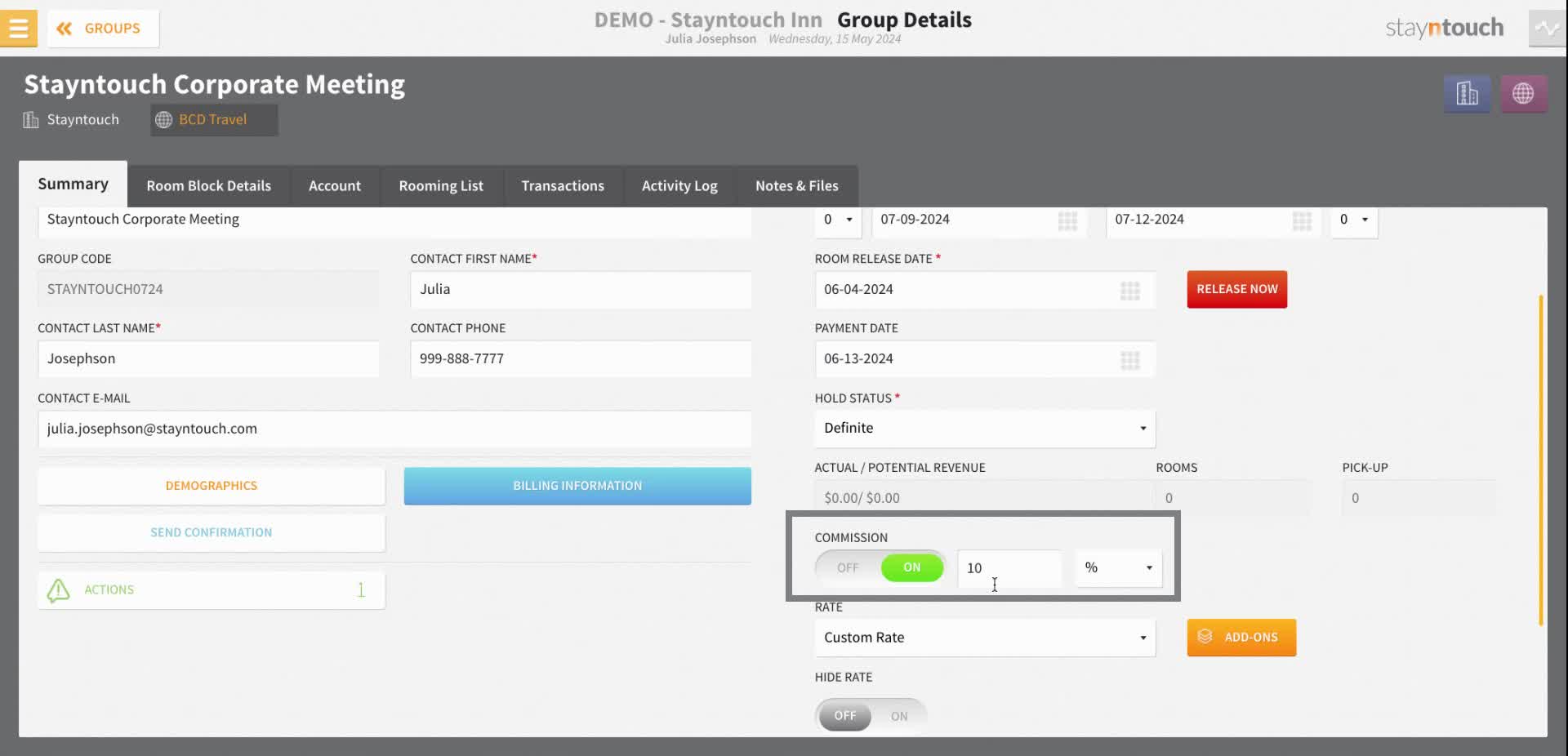The image size is (1568, 756).
Task: Click the Payment Date field
Action: 985,359
